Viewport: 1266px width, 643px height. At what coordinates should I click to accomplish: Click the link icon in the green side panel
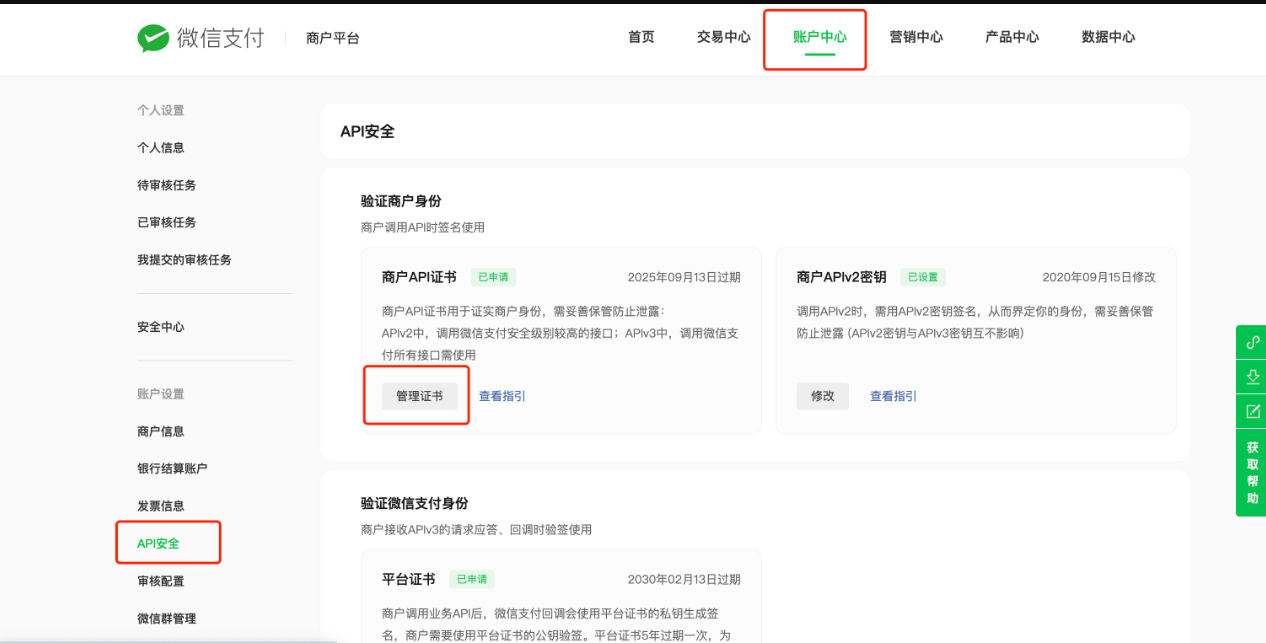[1252, 342]
